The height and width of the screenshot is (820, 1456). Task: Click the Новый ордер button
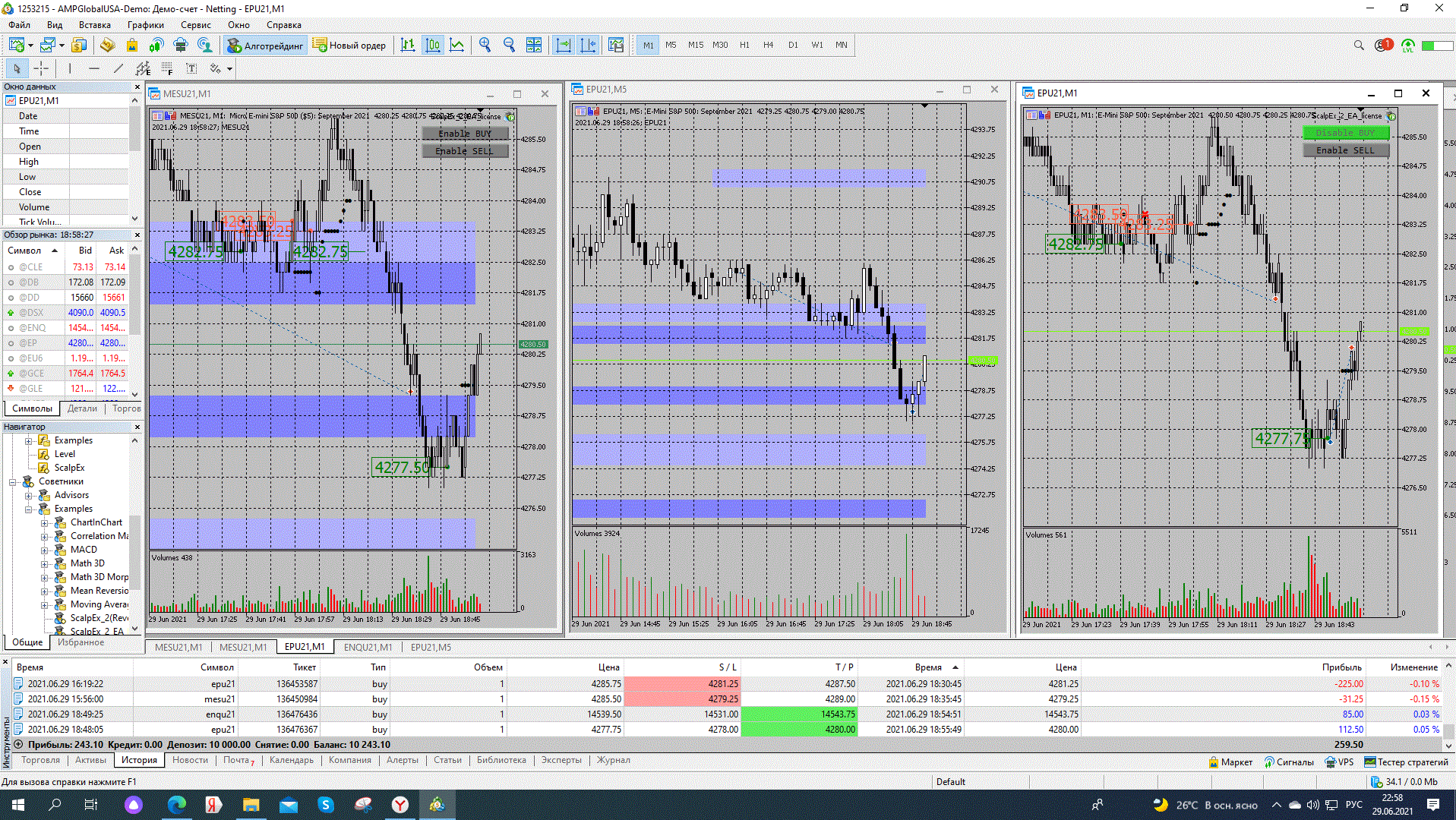click(349, 46)
